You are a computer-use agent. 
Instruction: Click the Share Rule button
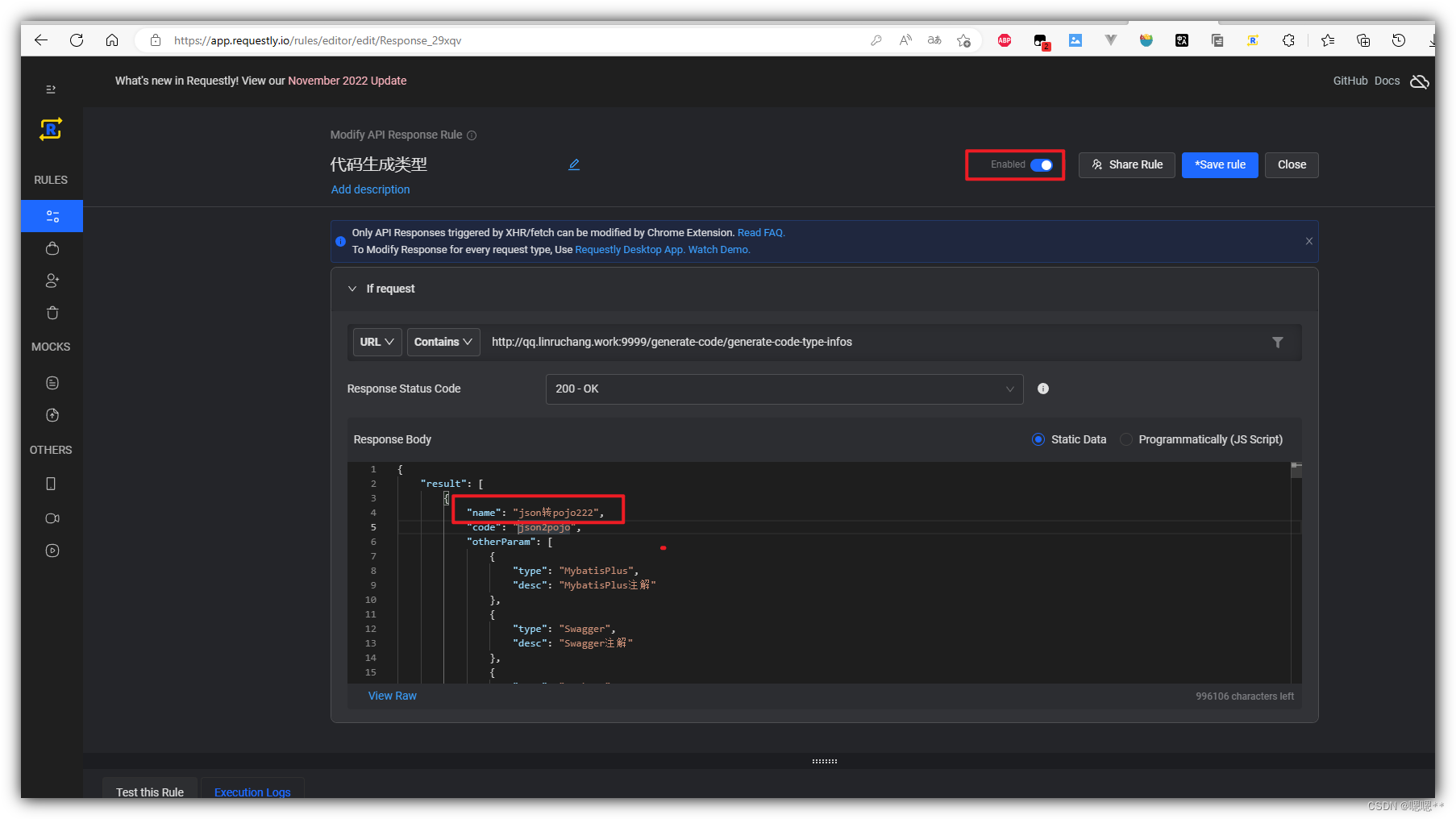1127,164
